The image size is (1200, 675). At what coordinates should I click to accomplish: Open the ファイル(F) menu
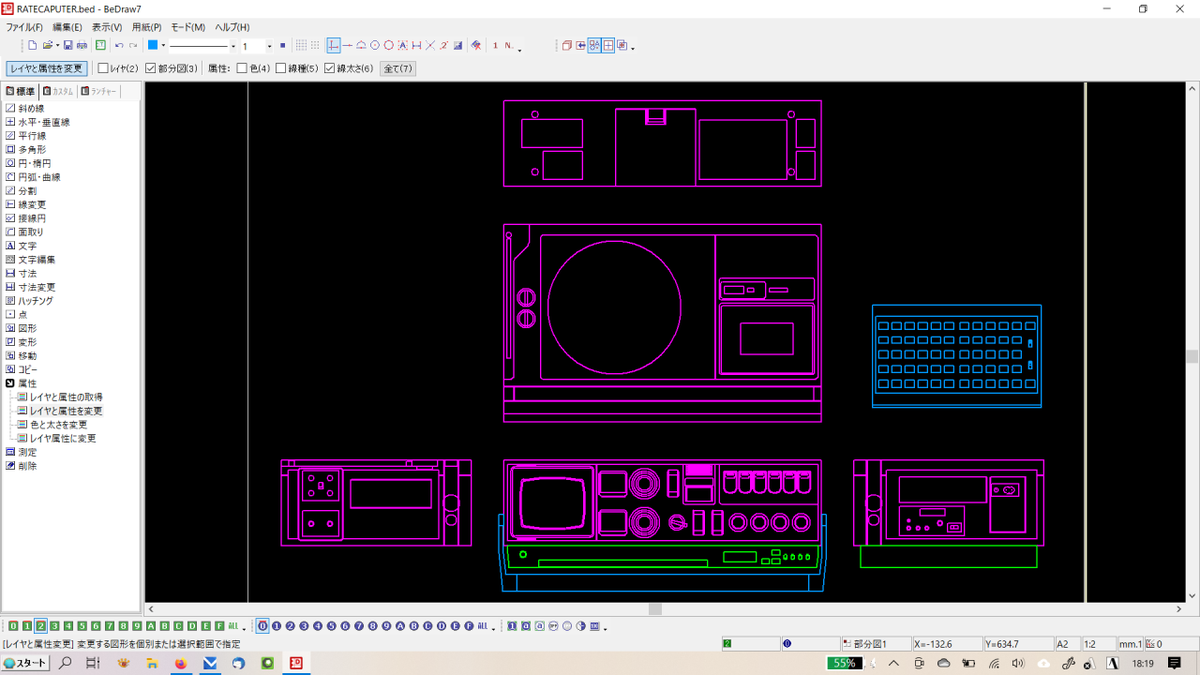24,27
